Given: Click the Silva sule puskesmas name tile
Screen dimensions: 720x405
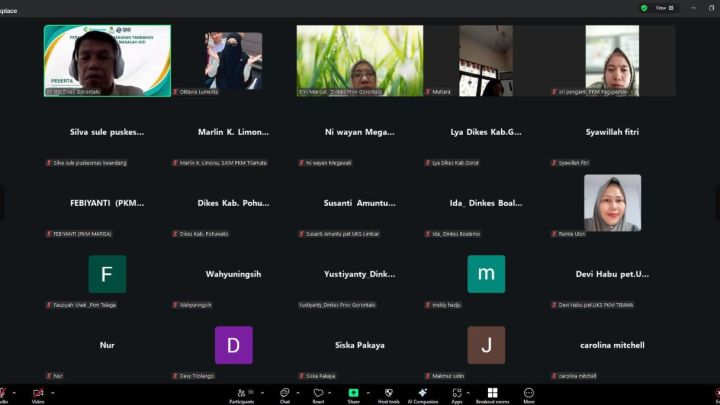Looking at the screenshot, I should 107,132.
